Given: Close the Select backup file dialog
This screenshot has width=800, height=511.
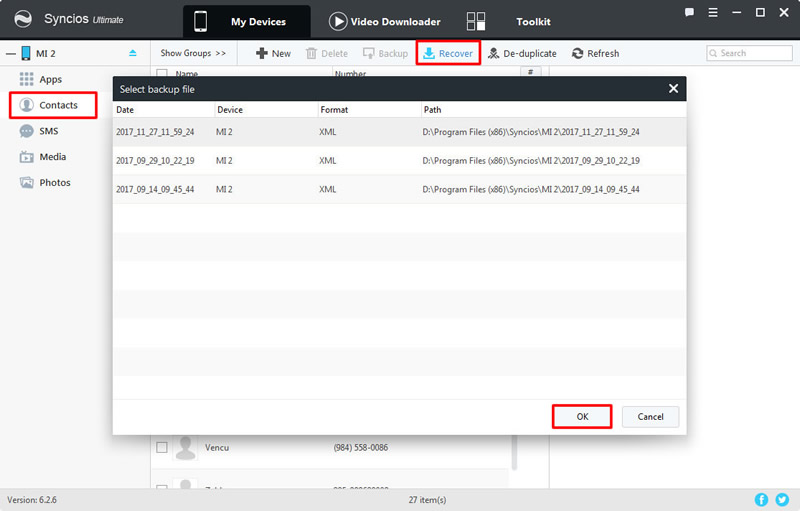Looking at the screenshot, I should coord(673,89).
